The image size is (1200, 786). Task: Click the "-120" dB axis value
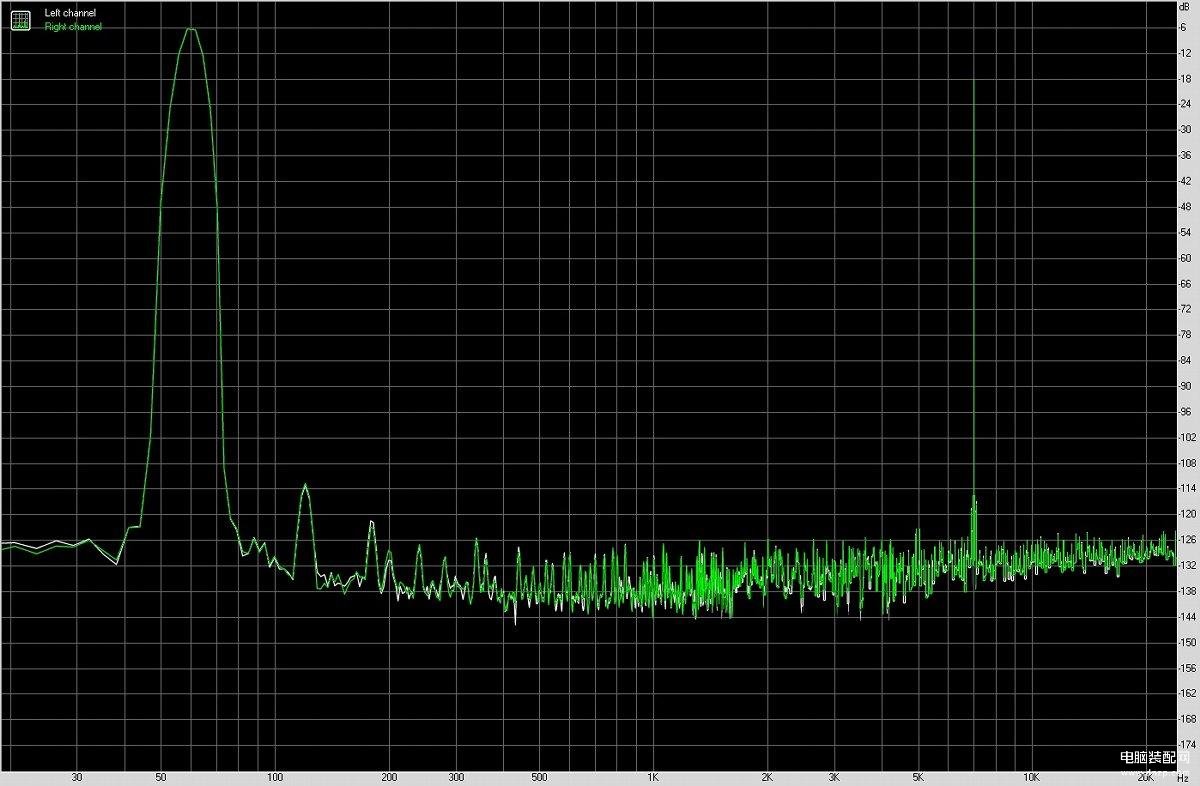click(x=1187, y=514)
